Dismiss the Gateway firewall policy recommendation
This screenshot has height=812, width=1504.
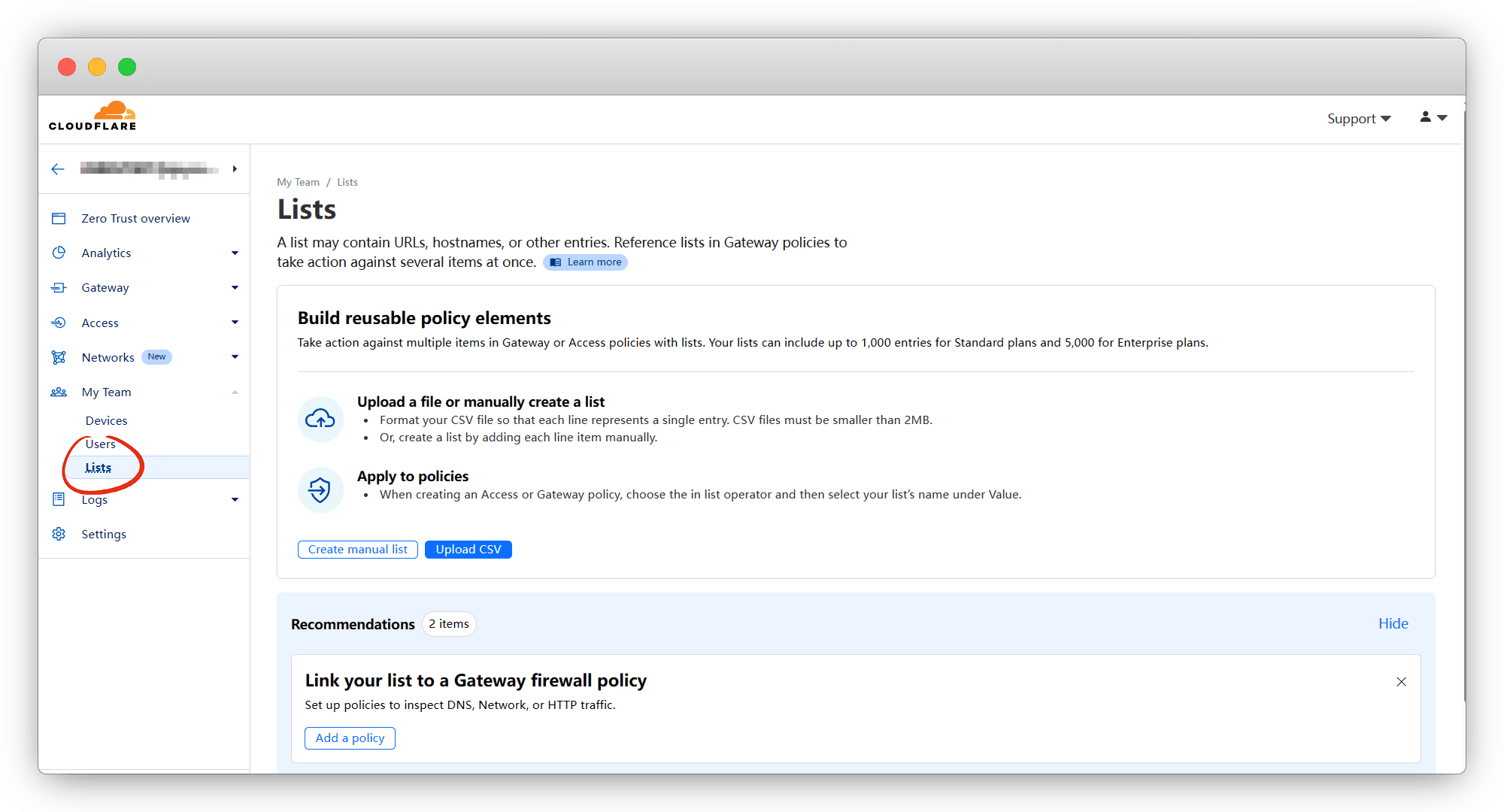coord(1401,682)
